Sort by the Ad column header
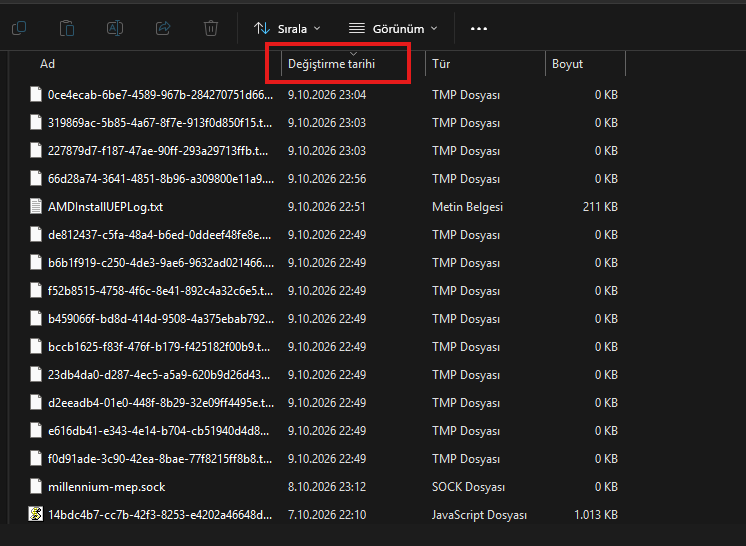Viewport: 746px width, 546px height. tap(47, 64)
